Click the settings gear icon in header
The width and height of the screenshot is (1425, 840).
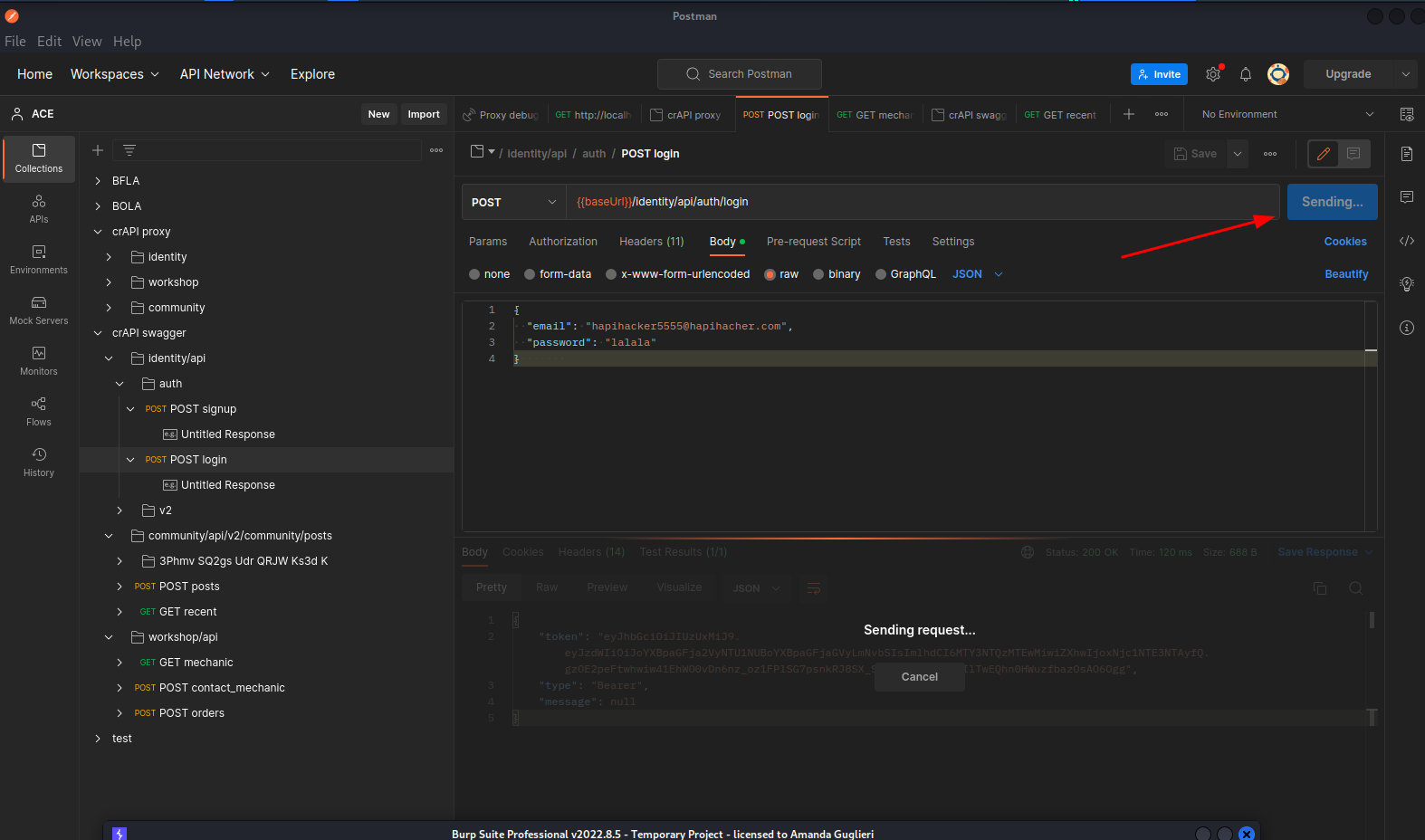(x=1213, y=74)
